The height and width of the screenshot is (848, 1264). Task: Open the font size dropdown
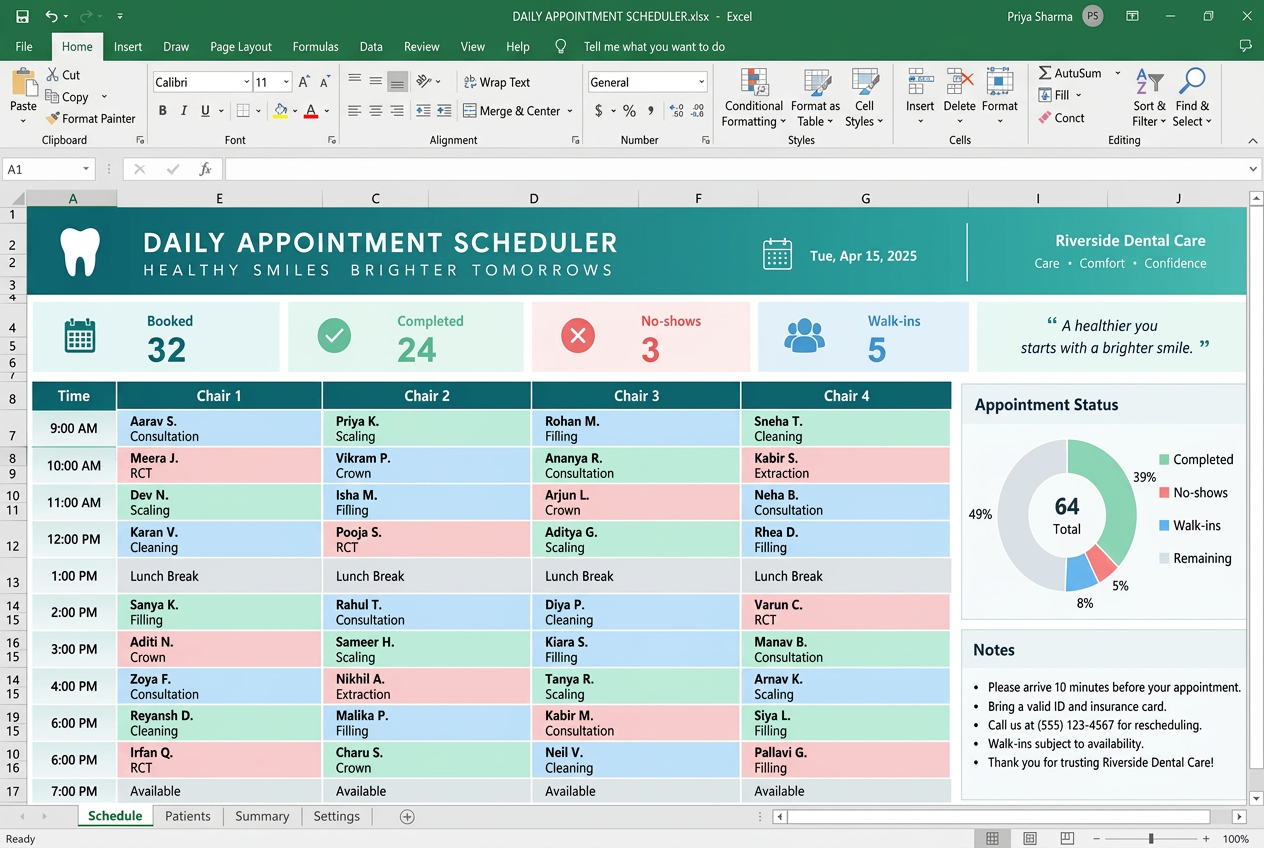pyautogui.click(x=286, y=82)
